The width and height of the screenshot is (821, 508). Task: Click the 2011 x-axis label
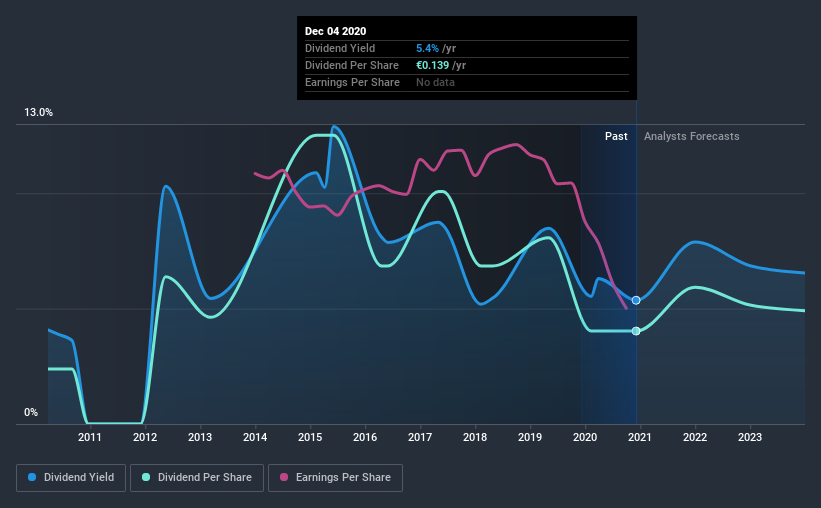[x=90, y=437]
